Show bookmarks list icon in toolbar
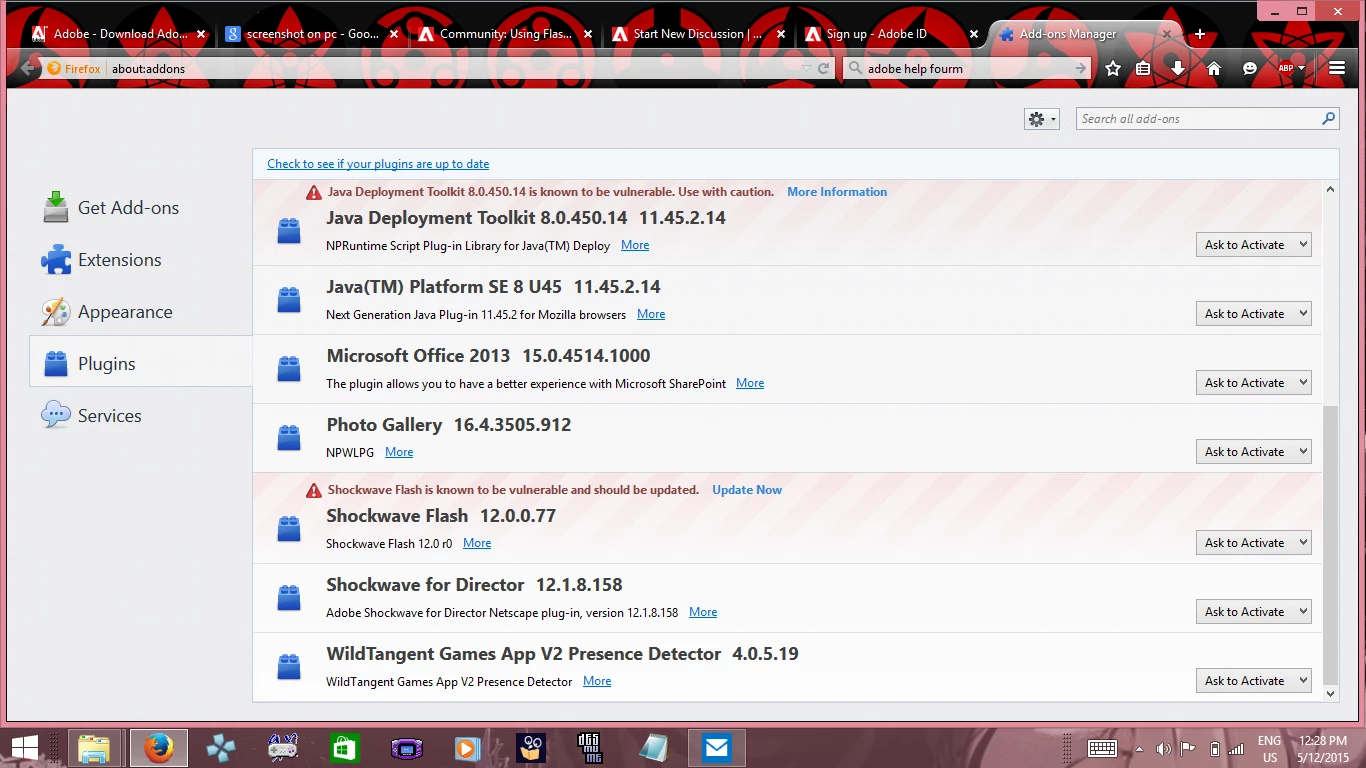1366x768 pixels. point(1143,68)
